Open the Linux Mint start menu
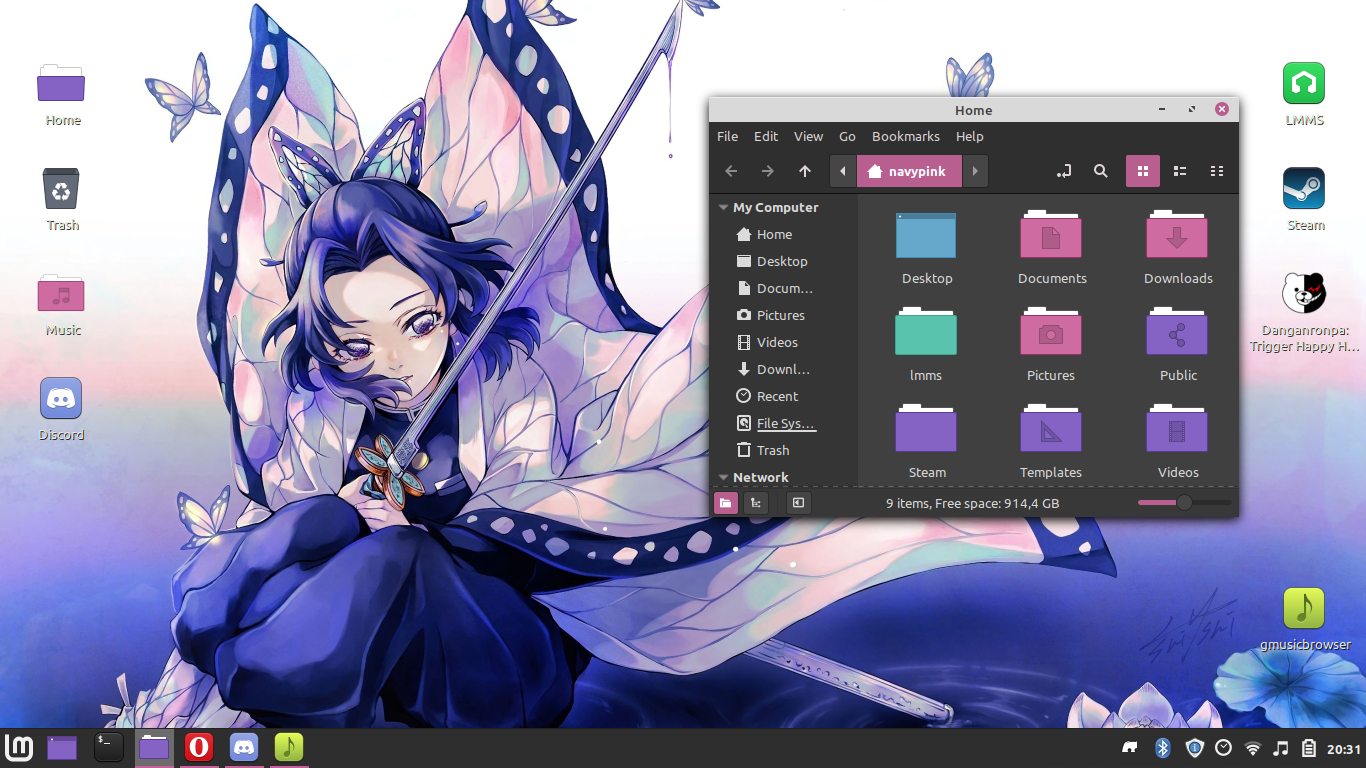This screenshot has height=768, width=1366. pos(20,747)
